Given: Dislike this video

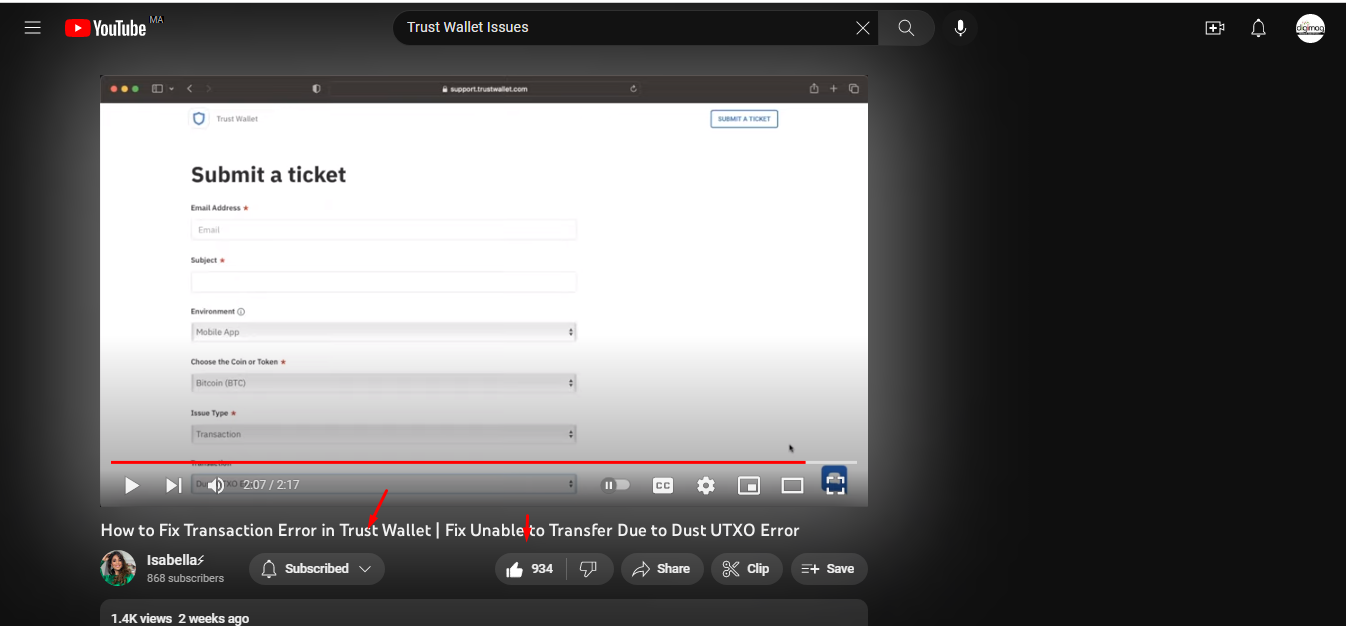Looking at the screenshot, I should click(589, 569).
